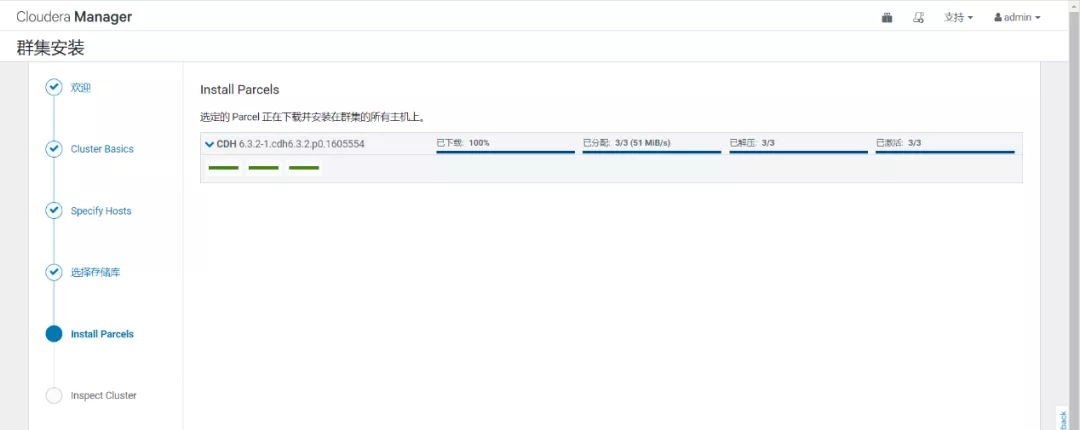The height and width of the screenshot is (430, 1080).
Task: Click the Install Parcels active step circle
Action: pos(54,334)
